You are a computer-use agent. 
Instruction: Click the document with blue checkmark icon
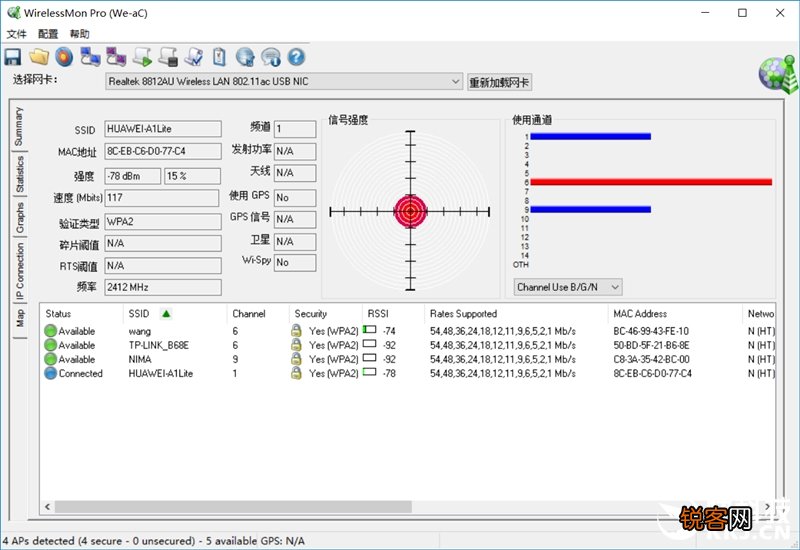(x=194, y=57)
